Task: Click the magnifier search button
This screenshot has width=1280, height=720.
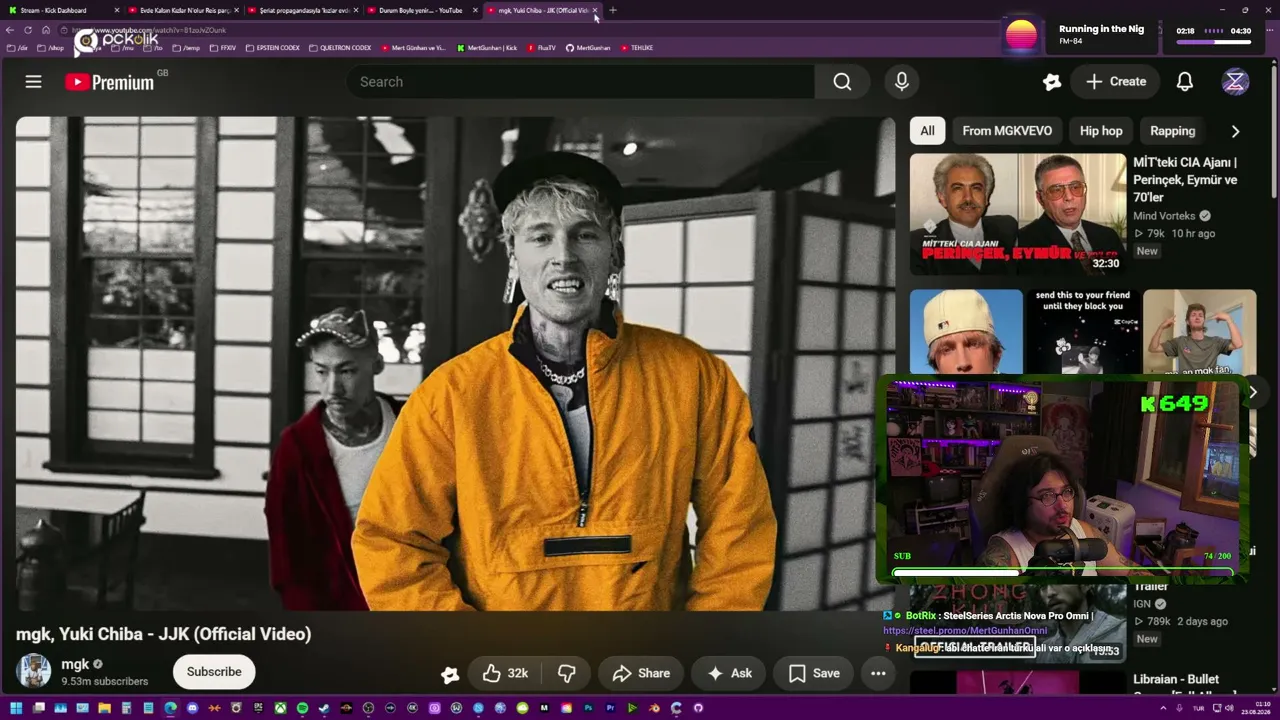Action: click(842, 82)
